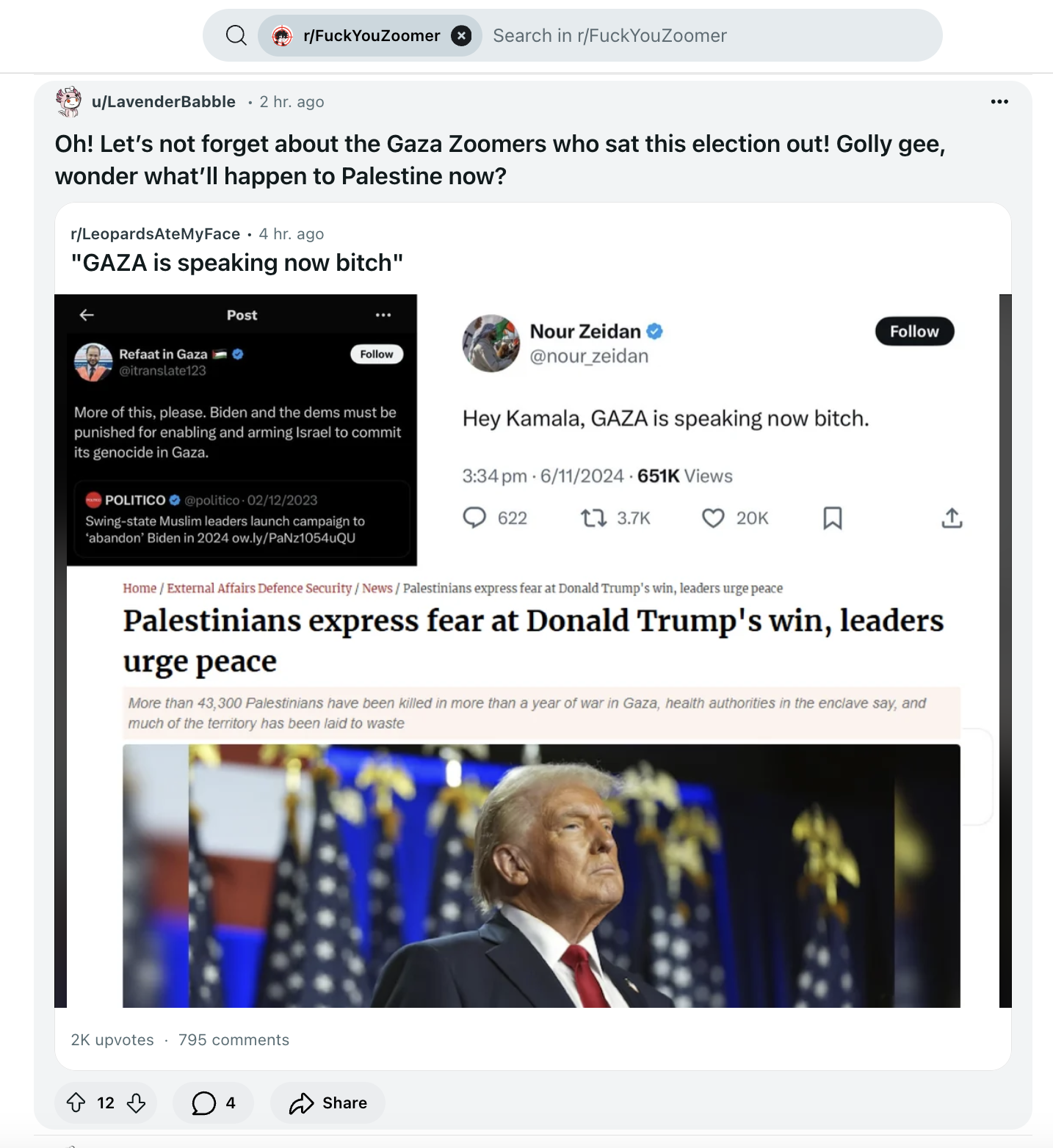Open comments via the speech bubble icon
The width and height of the screenshot is (1053, 1148).
[x=203, y=1102]
